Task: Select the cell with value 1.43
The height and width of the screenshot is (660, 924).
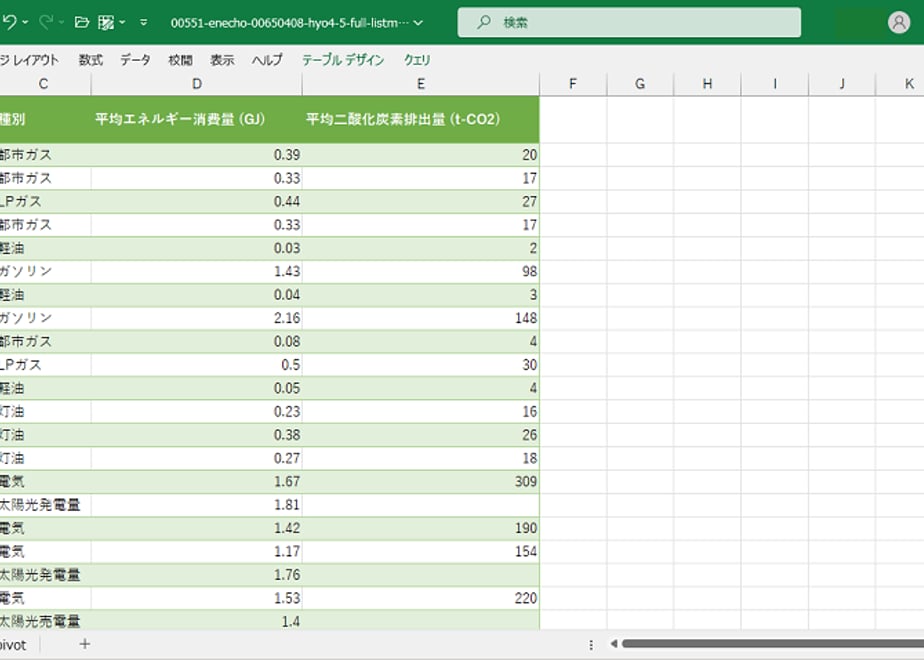Action: click(197, 272)
